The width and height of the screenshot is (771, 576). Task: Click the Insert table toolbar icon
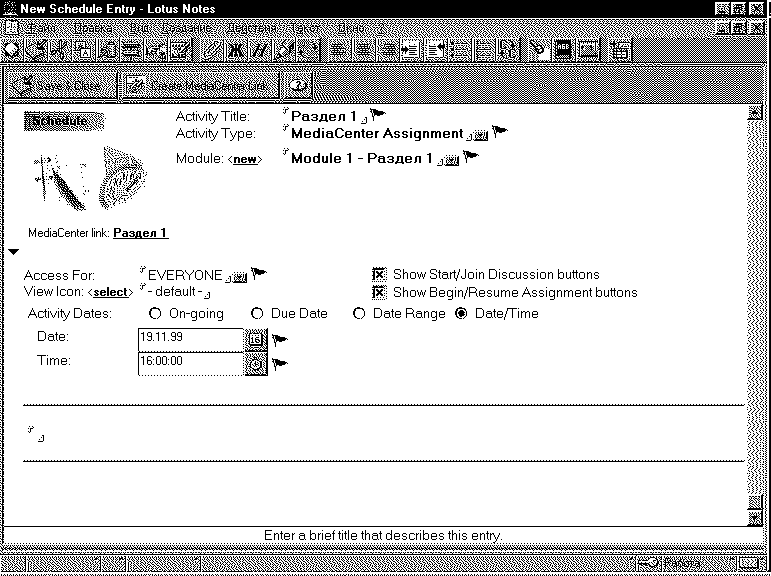click(621, 51)
